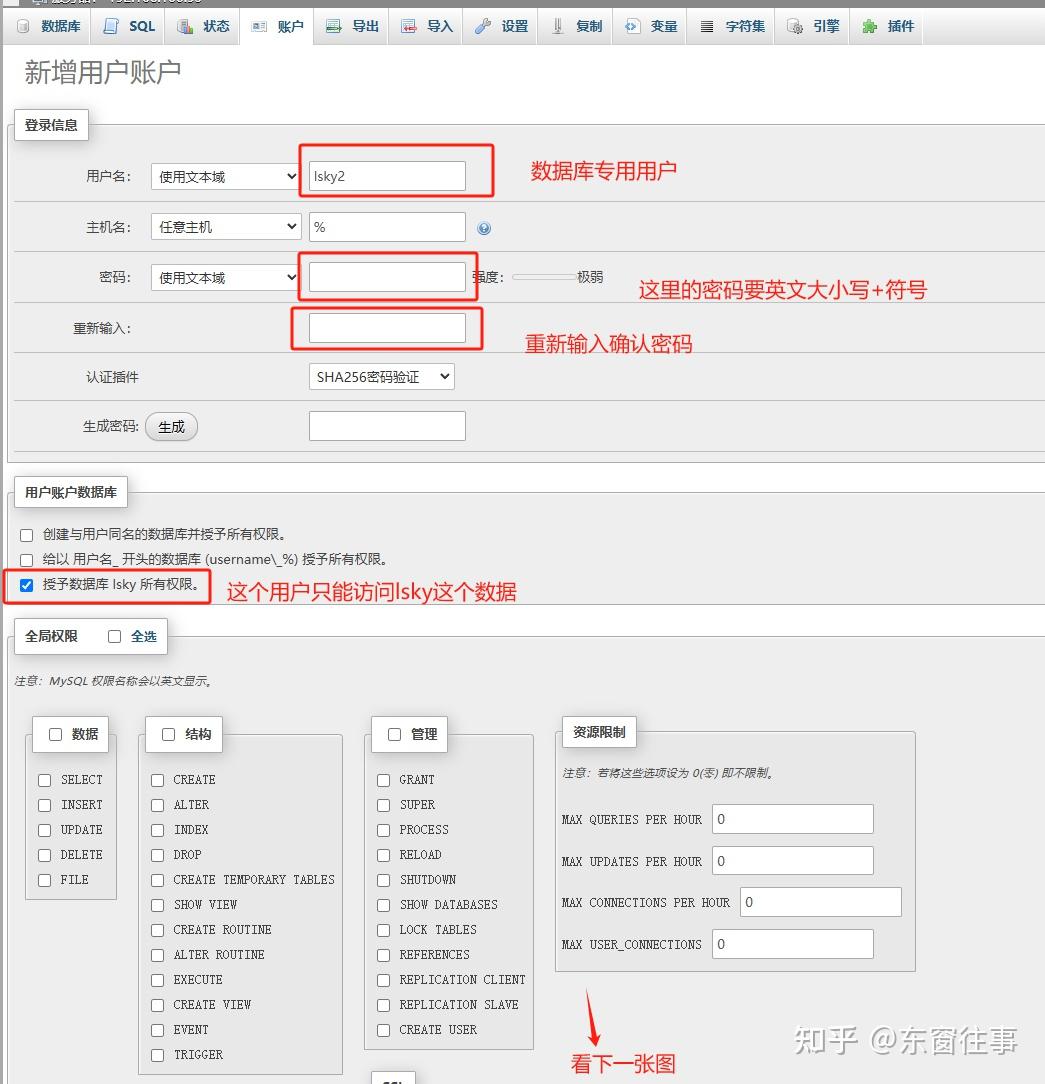The height and width of the screenshot is (1084, 1045).
Task: Uncheck grant all privileges on lsky database
Action: pyautogui.click(x=27, y=585)
